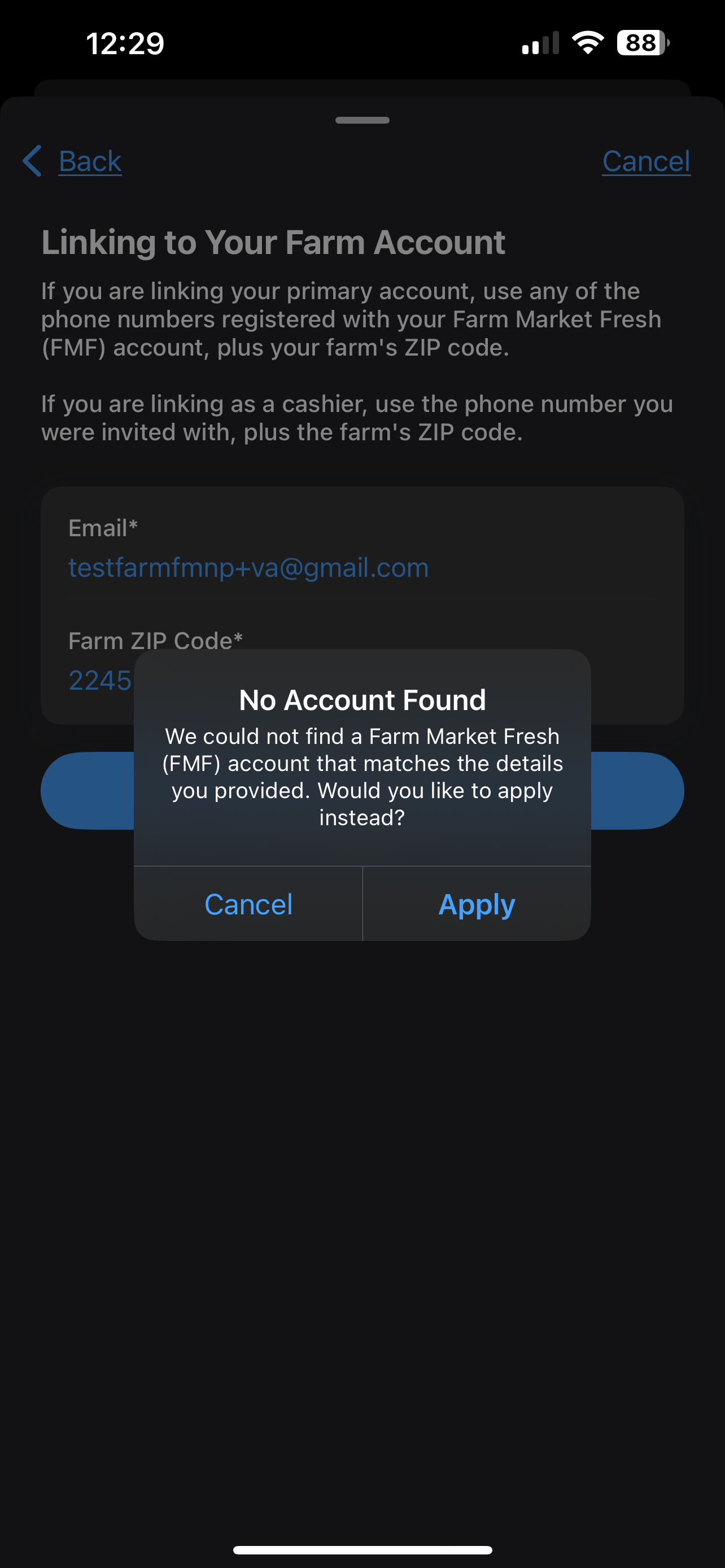
Task: Tap the email field with testfarmfmnp+va@gmail.com
Action: (x=248, y=568)
